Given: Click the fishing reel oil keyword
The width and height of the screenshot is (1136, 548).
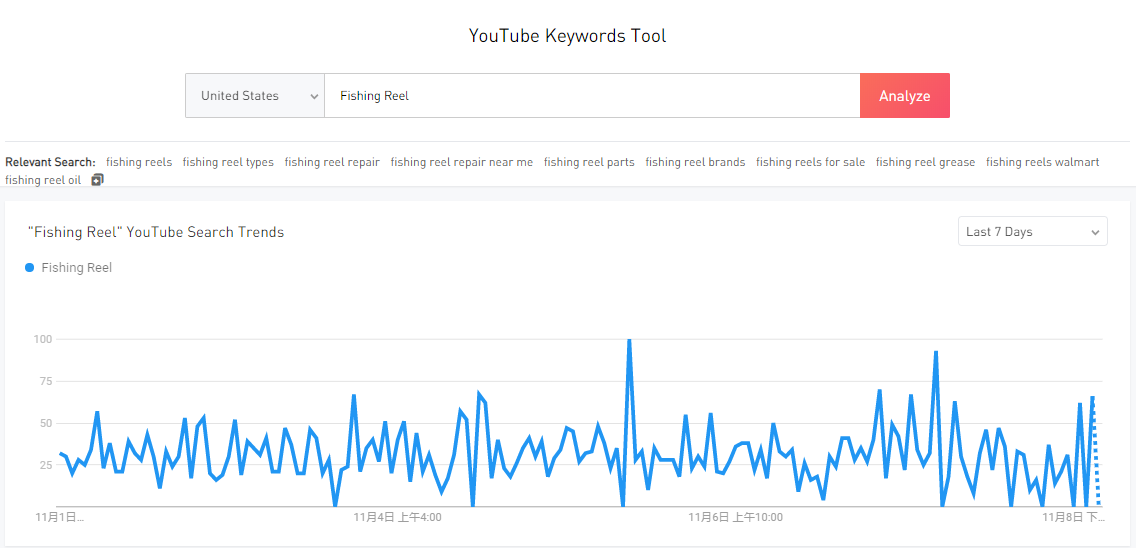Looking at the screenshot, I should (43, 180).
